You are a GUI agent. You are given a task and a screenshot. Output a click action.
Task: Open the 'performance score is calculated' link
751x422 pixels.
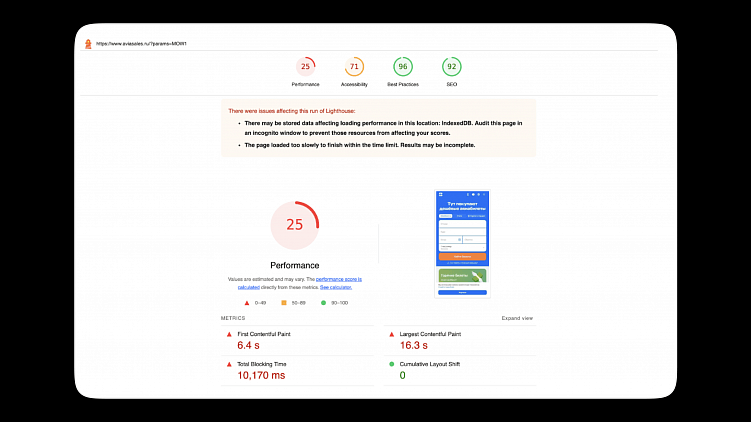pyautogui.click(x=300, y=283)
